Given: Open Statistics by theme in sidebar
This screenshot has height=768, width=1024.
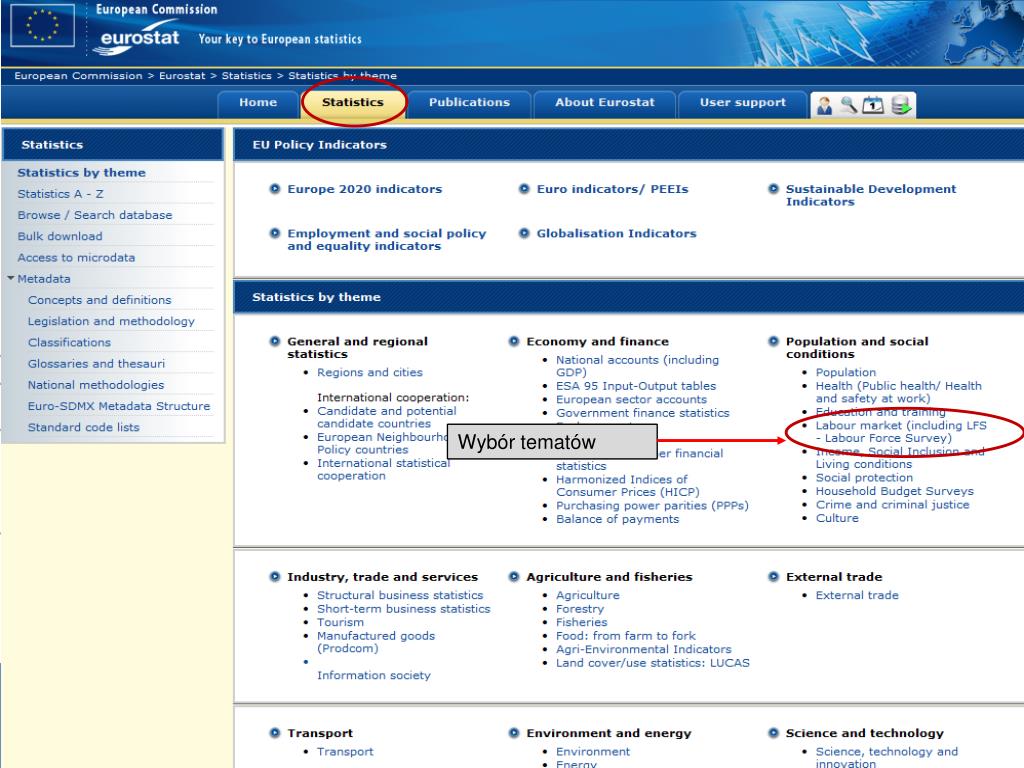Looking at the screenshot, I should tap(82, 172).
